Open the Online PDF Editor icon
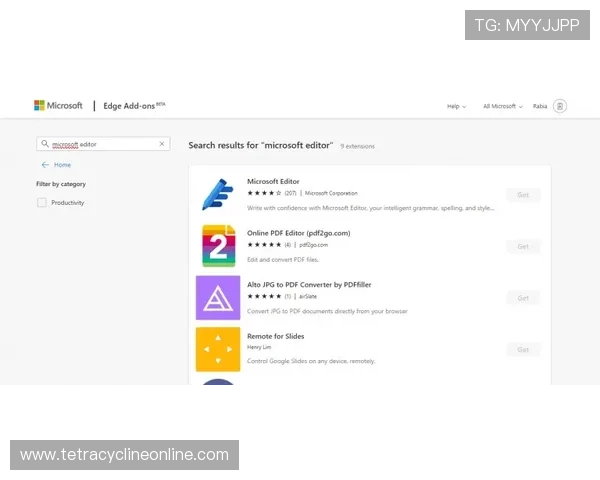 [x=217, y=246]
